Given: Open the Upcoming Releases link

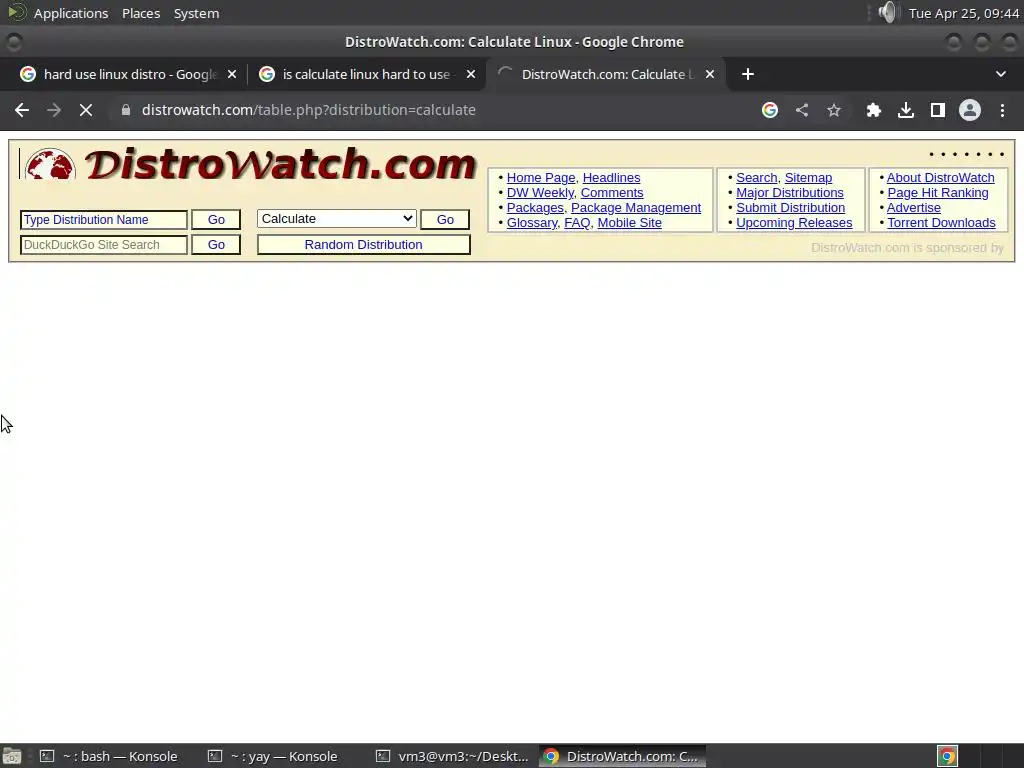Looking at the screenshot, I should point(794,223).
